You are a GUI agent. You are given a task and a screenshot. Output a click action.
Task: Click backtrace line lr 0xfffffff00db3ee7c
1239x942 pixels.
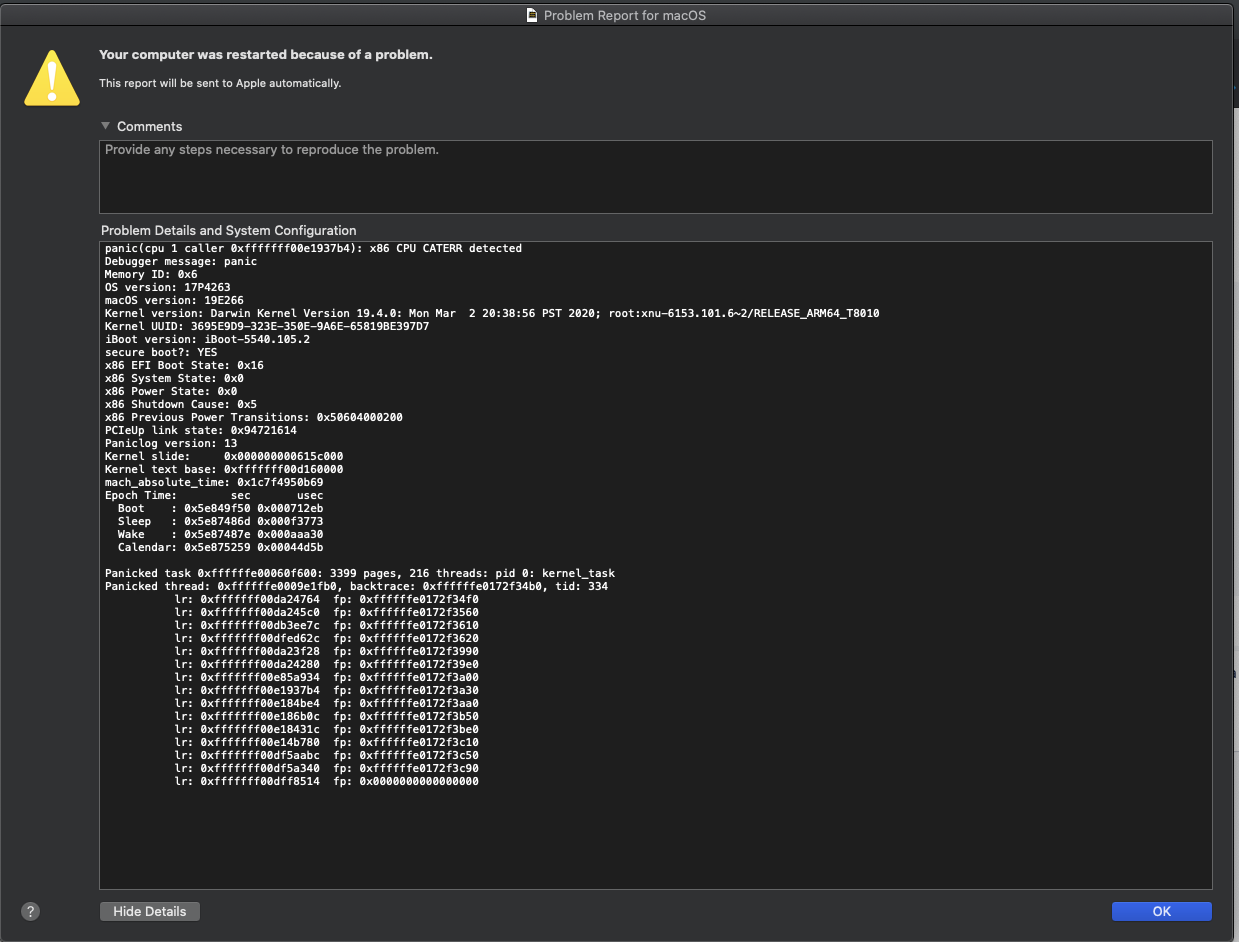coord(327,625)
